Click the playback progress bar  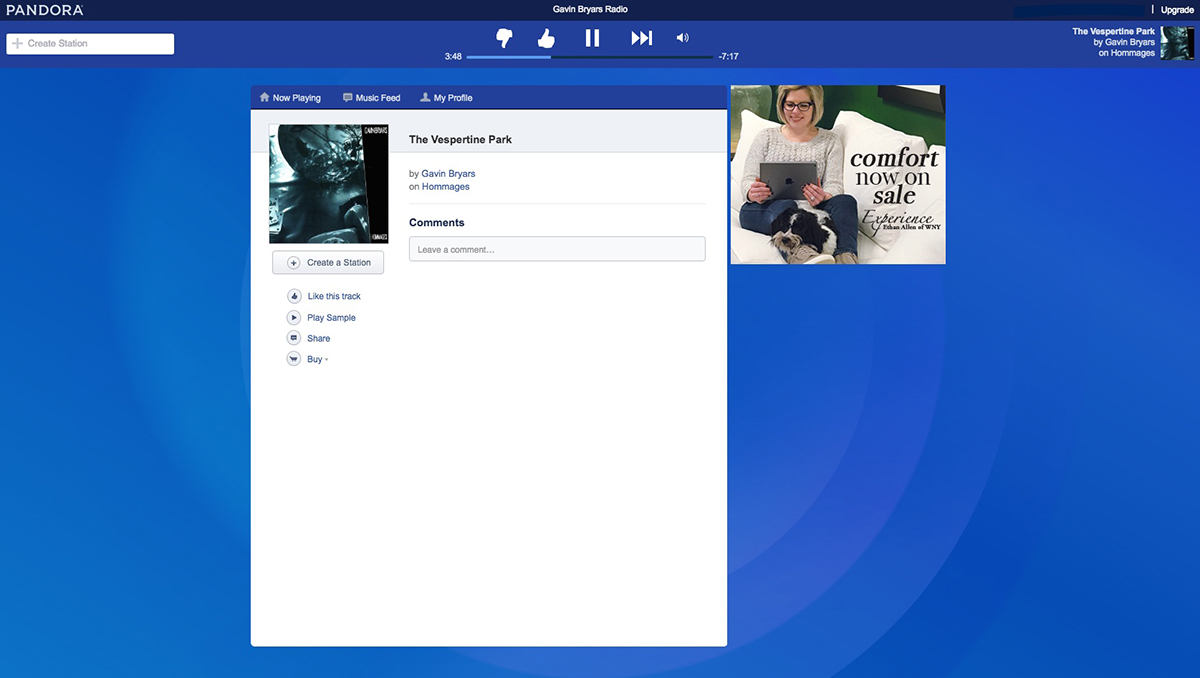590,57
